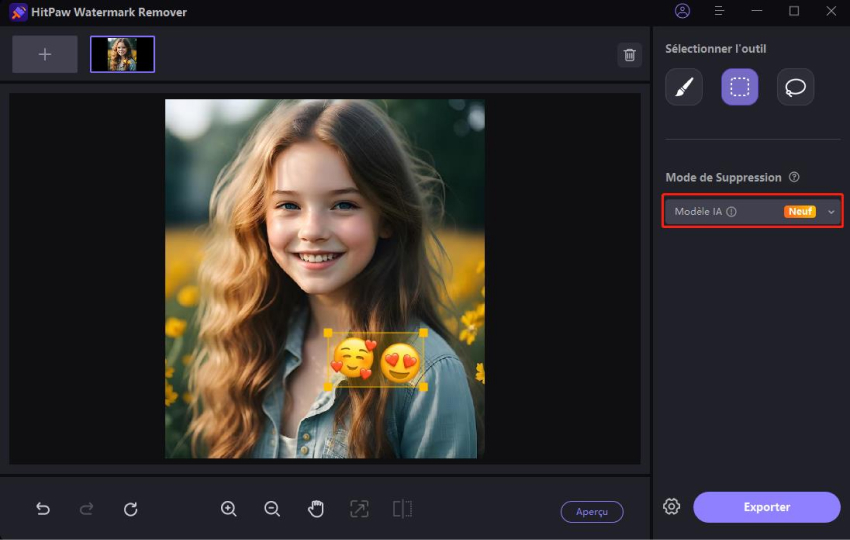Open the user account icon
Viewport: 850px width, 540px height.
pos(682,11)
